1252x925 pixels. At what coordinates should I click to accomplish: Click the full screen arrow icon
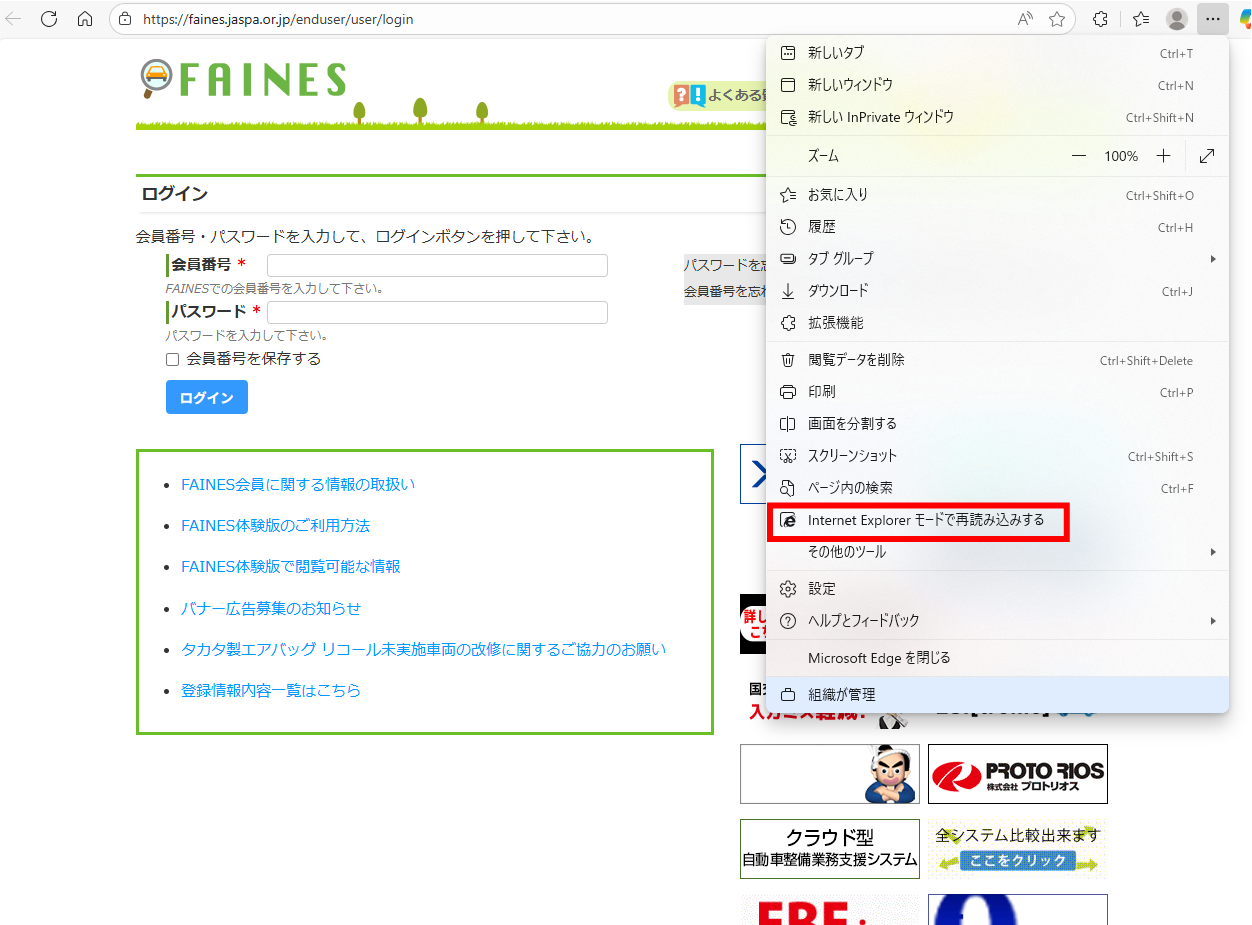click(1207, 156)
